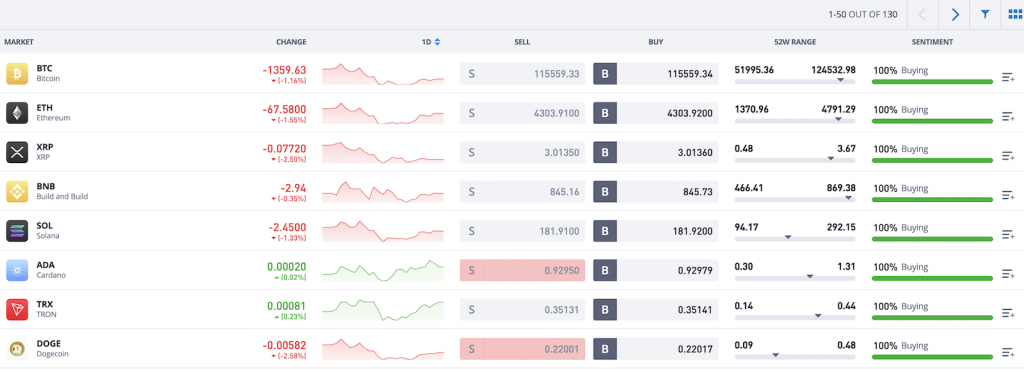Viewport: 1024px width, 372px height.
Task: Sell ETH at 4303.9100
Action: coord(522,113)
